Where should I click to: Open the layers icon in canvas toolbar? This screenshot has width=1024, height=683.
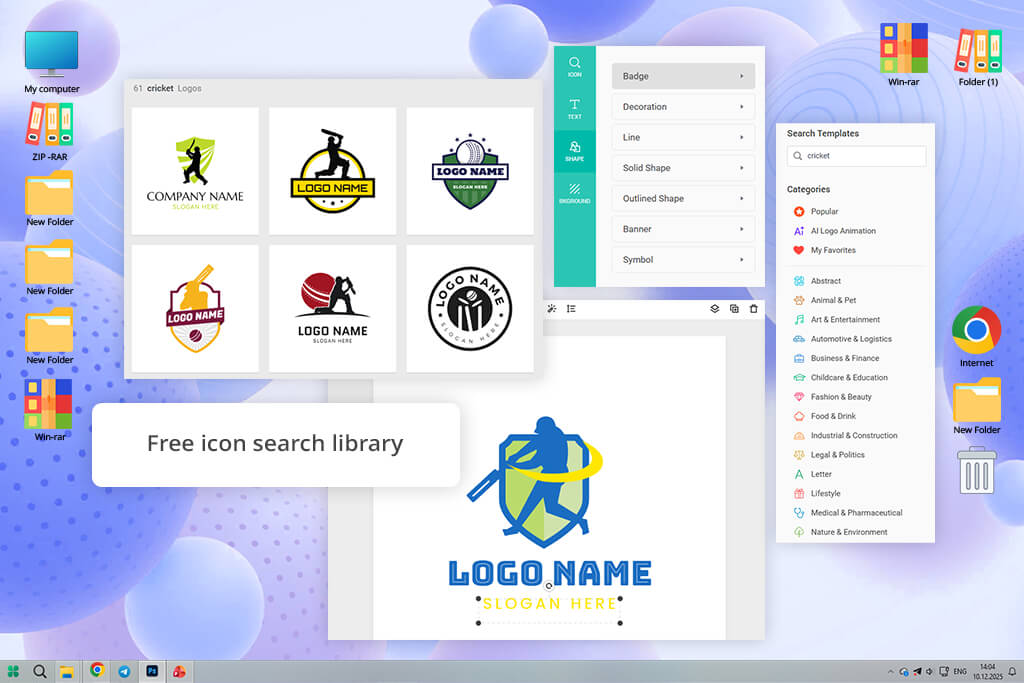(x=714, y=309)
